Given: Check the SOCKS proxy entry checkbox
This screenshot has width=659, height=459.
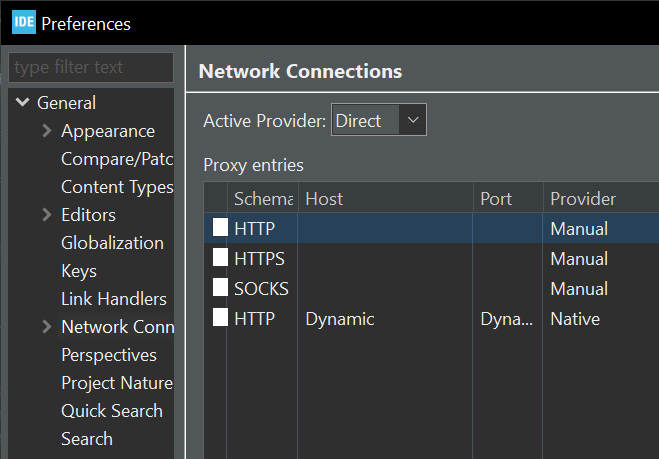Looking at the screenshot, I should 219,289.
